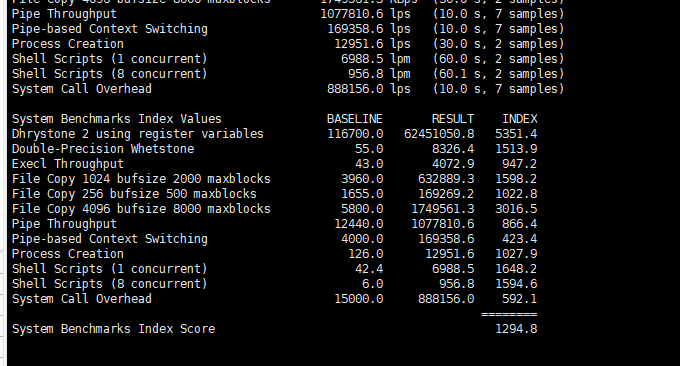Click the File Copy 256 index 1022.8

pos(516,194)
